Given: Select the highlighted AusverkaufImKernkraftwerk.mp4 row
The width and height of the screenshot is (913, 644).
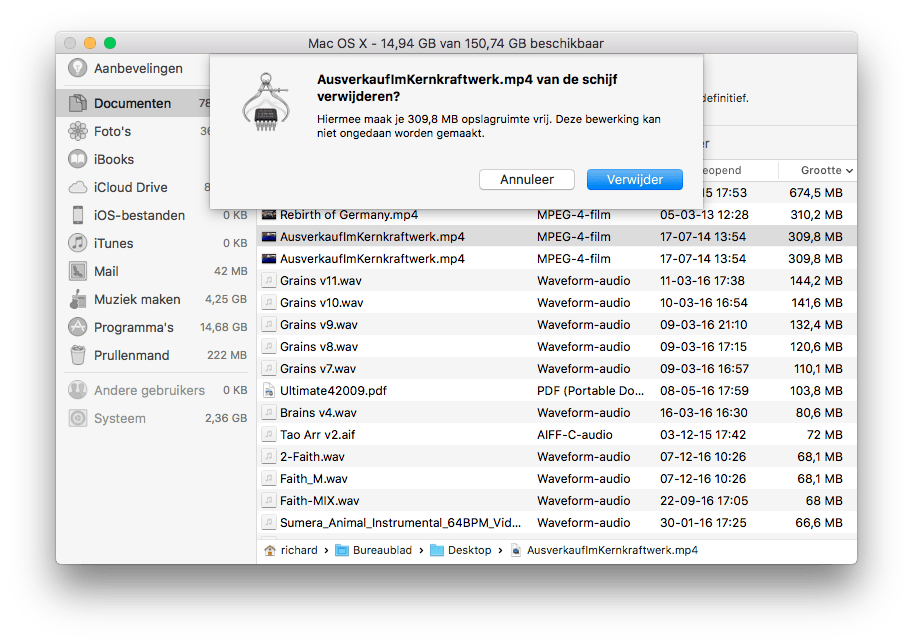Looking at the screenshot, I should coord(557,236).
